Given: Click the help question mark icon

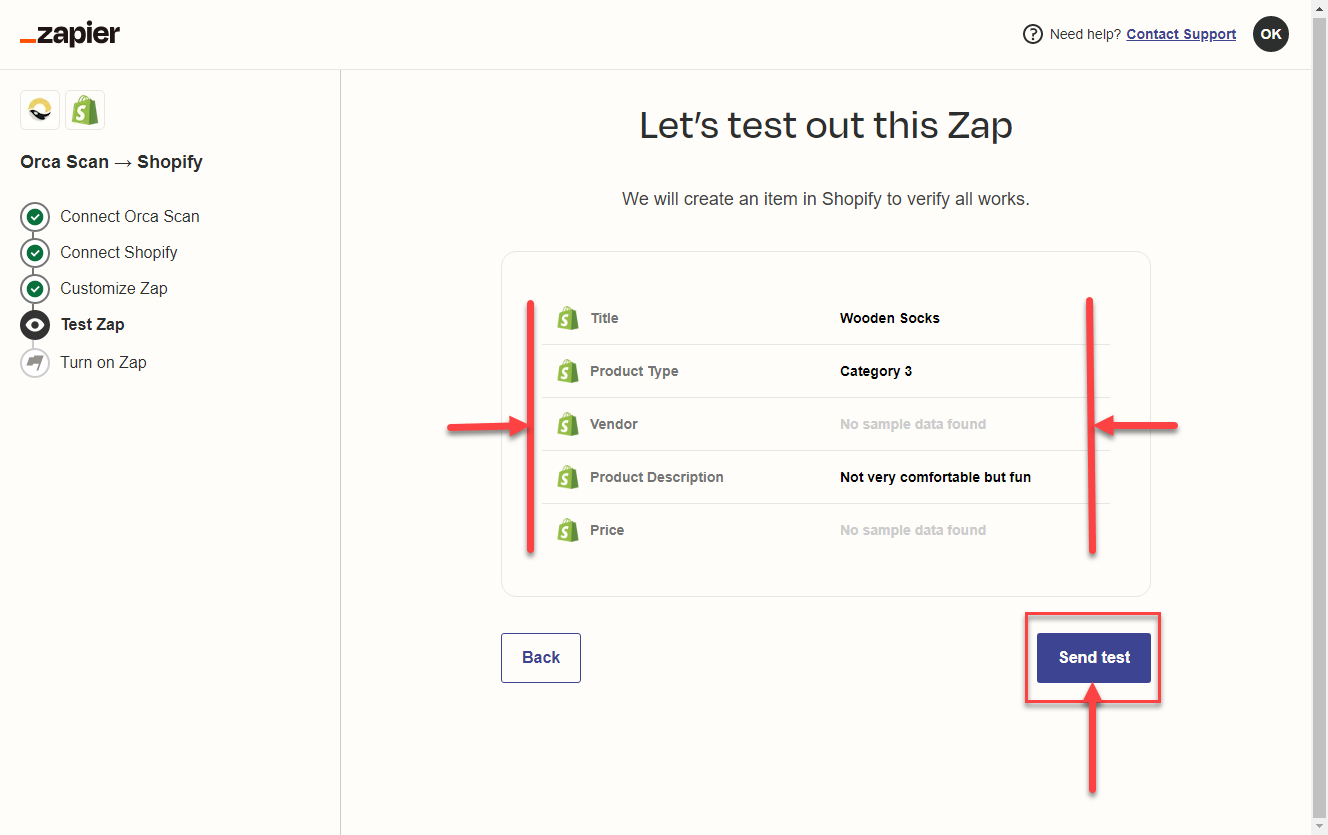Looking at the screenshot, I should [x=1033, y=34].
